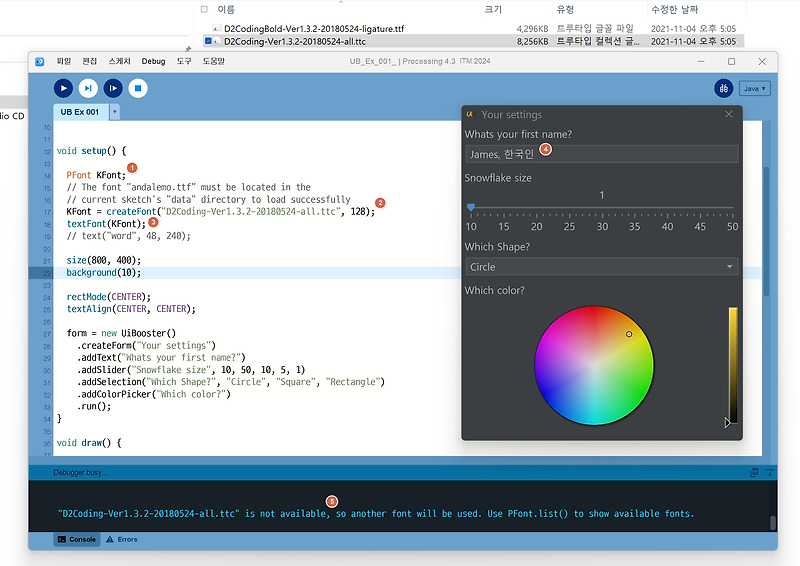Sort by 크기 column in Explorer
Viewport: 800px width, 566px height.
click(x=493, y=9)
